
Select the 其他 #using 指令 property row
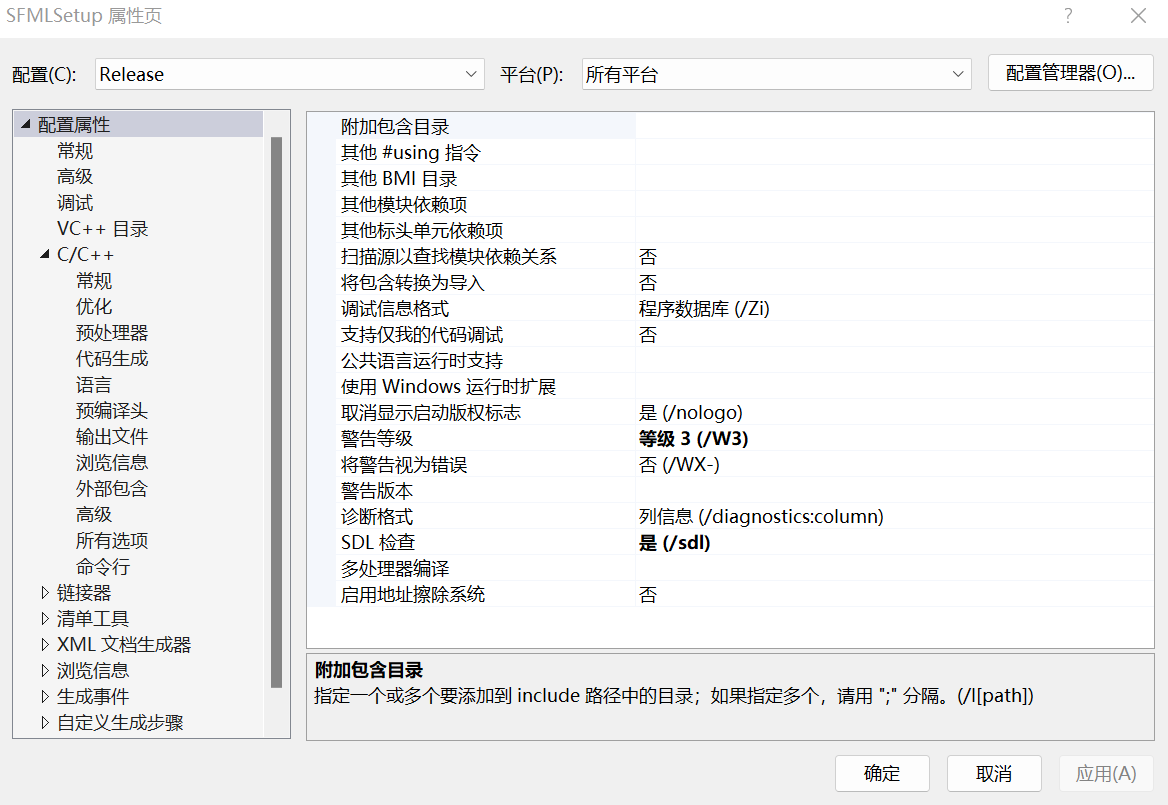[730, 153]
